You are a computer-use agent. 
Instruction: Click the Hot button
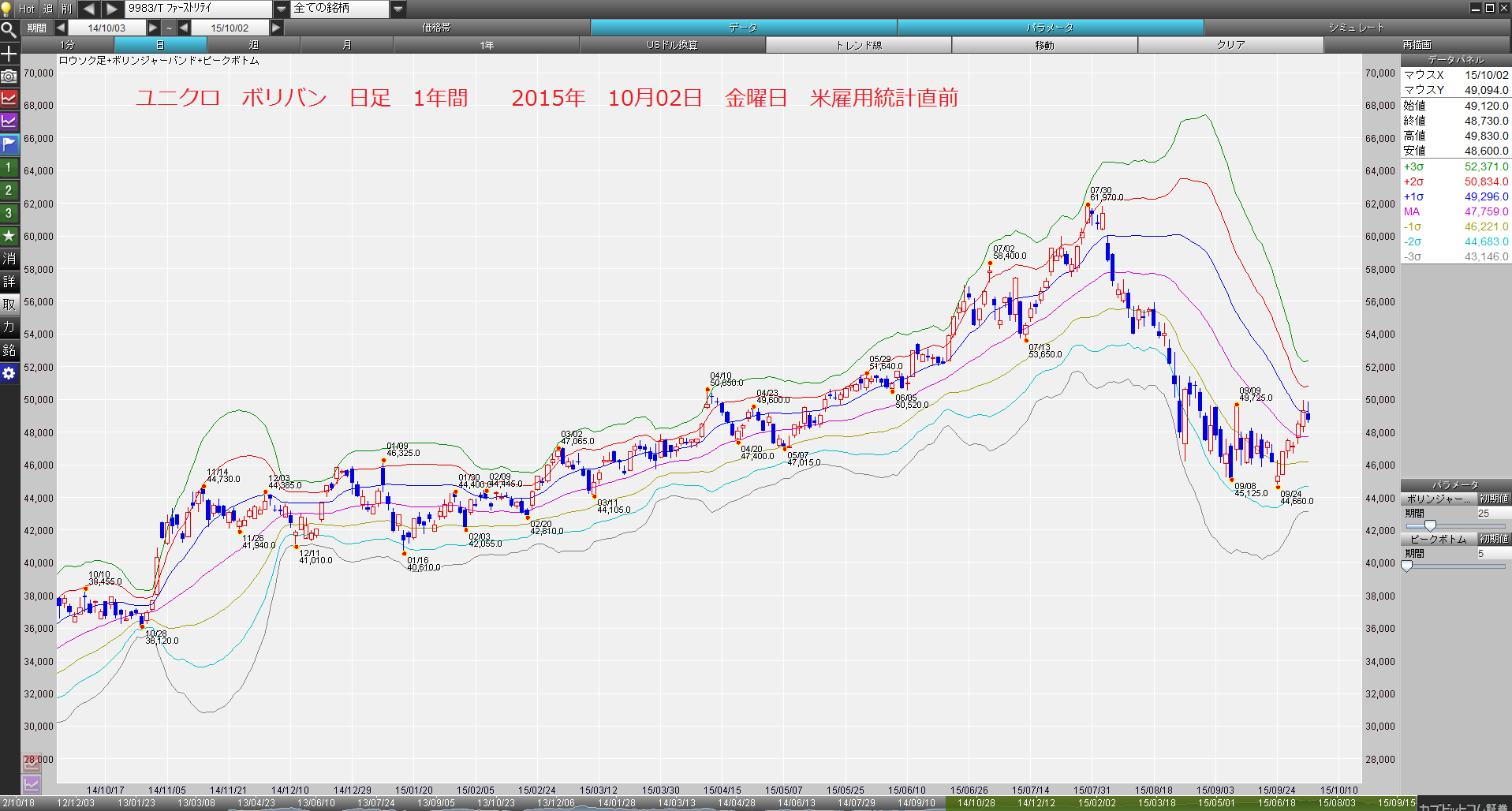coord(27,9)
